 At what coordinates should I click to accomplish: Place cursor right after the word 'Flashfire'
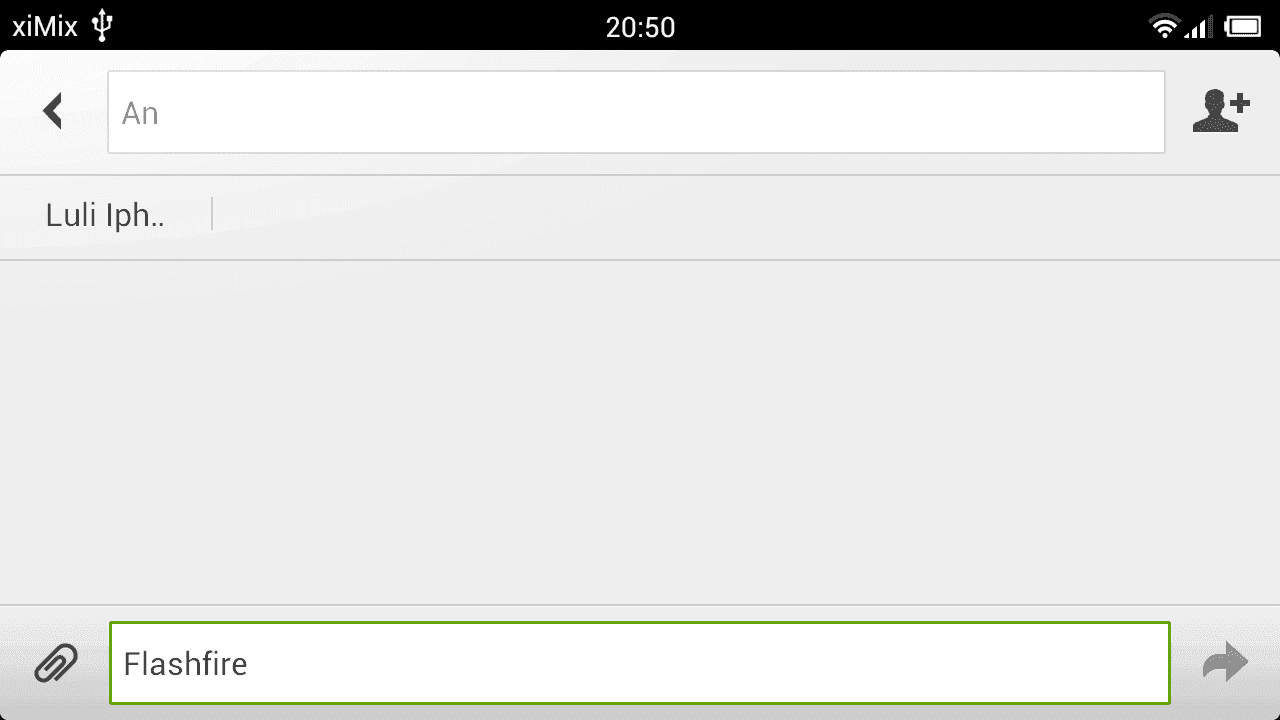click(x=249, y=664)
